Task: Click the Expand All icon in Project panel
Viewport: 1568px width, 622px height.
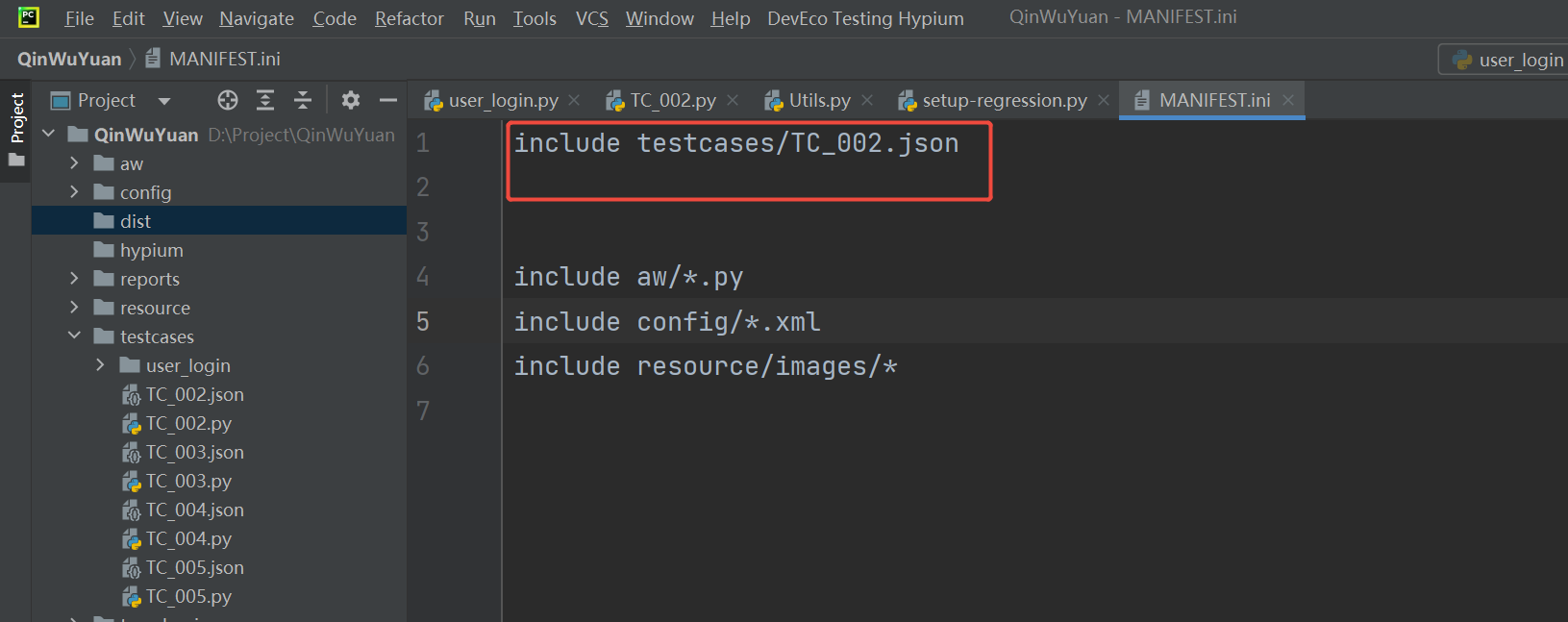Action: click(265, 100)
